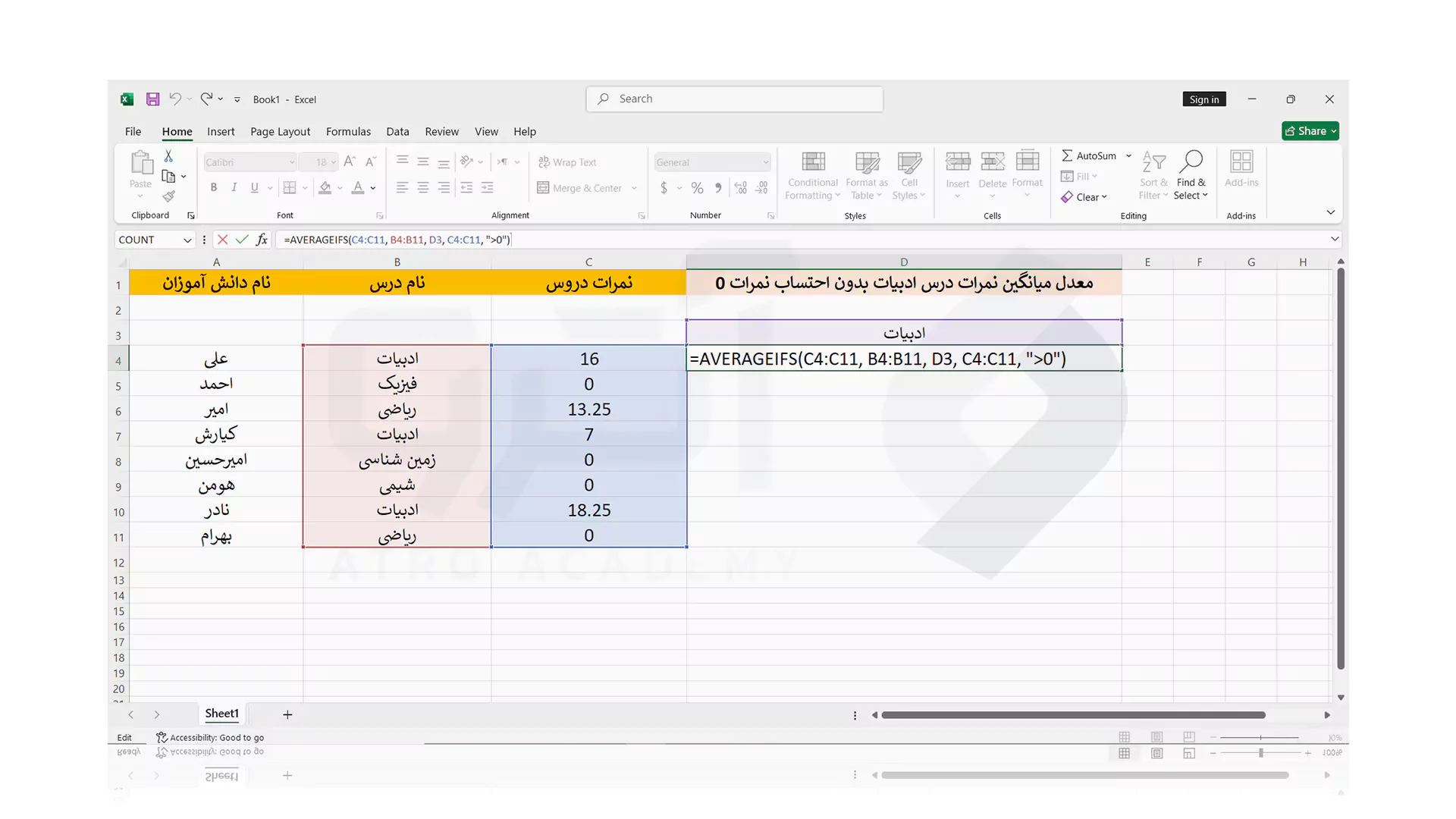Open Insert Function fx dialog
The image size is (1456, 819).
262,240
